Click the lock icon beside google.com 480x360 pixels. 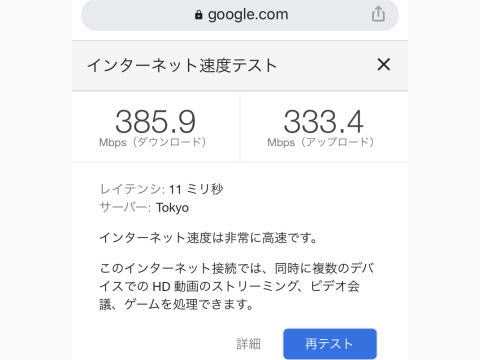[198, 15]
